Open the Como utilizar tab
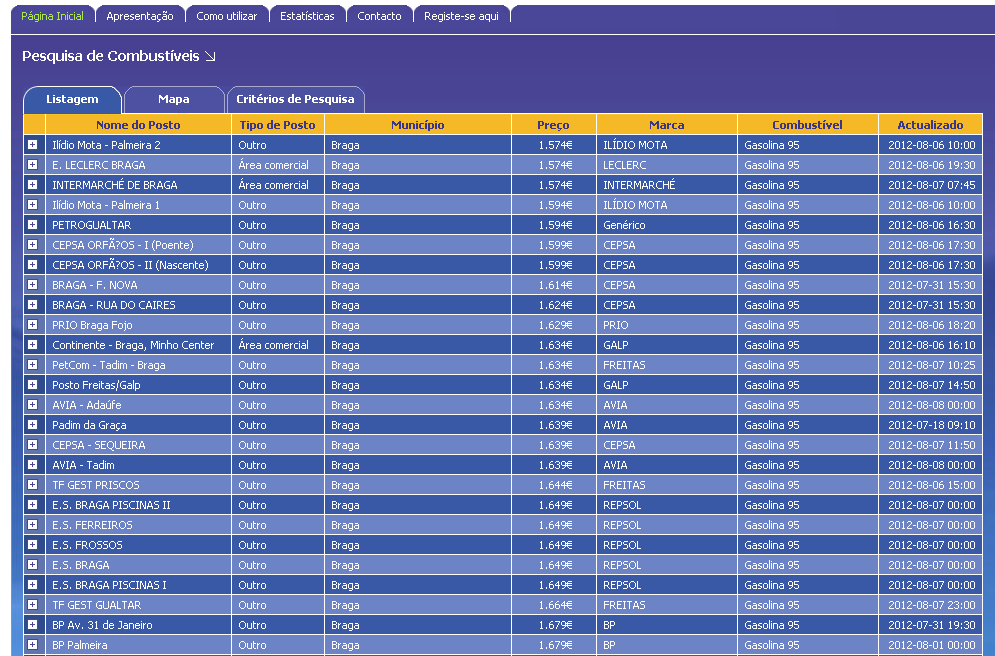 tap(227, 16)
